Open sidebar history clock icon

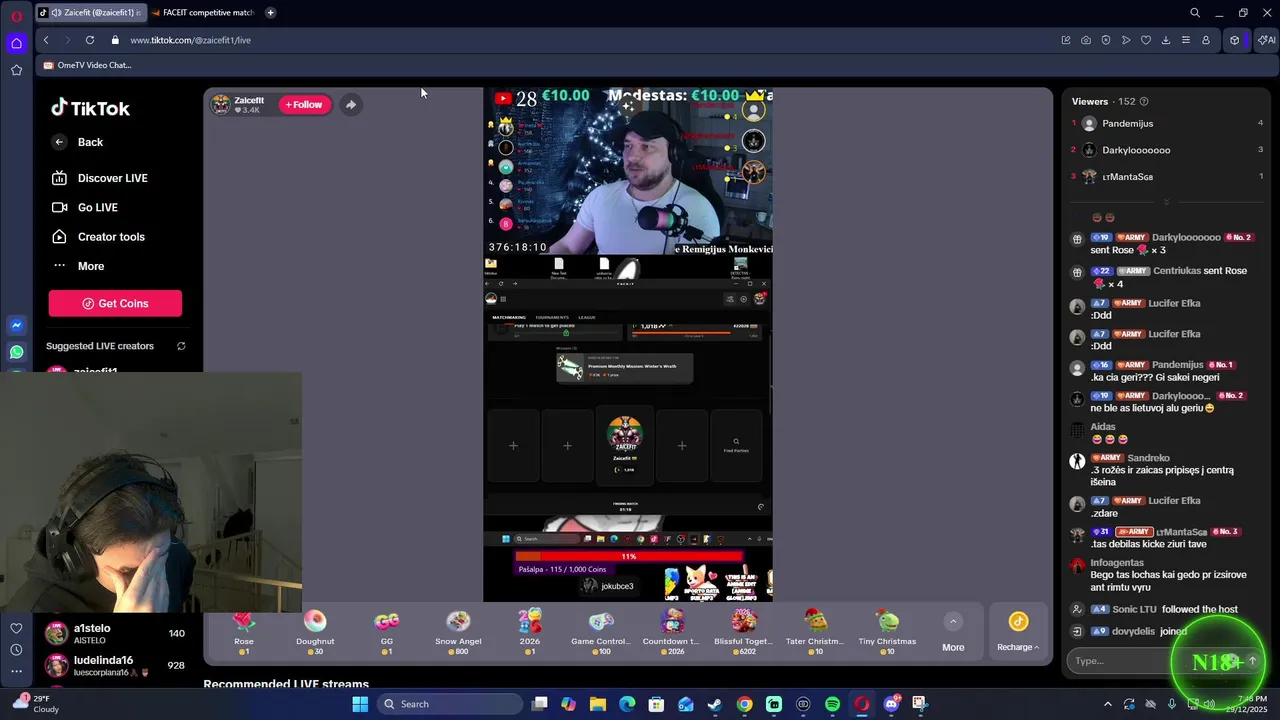coord(16,650)
